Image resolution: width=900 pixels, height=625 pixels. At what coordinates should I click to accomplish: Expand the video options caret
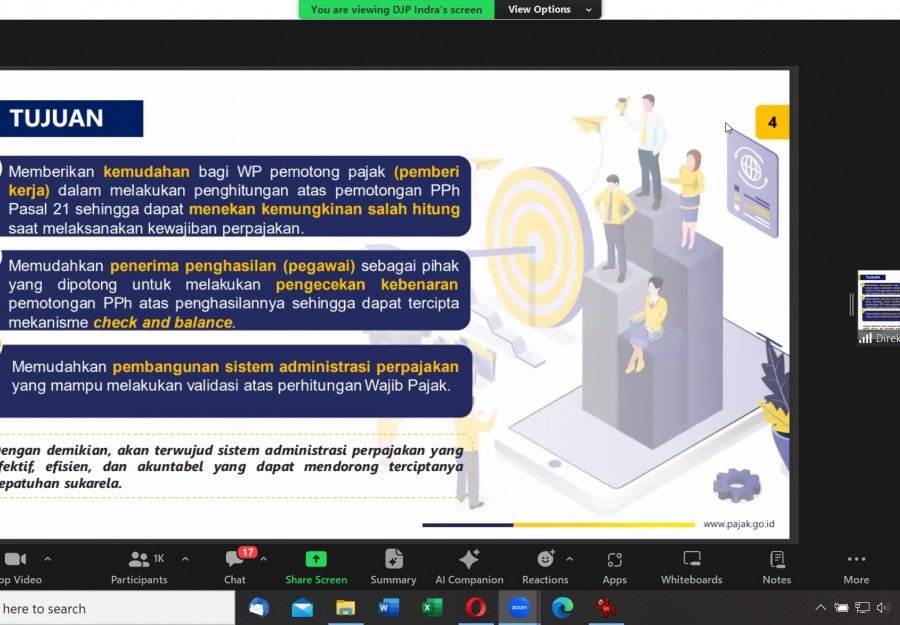pos(47,559)
